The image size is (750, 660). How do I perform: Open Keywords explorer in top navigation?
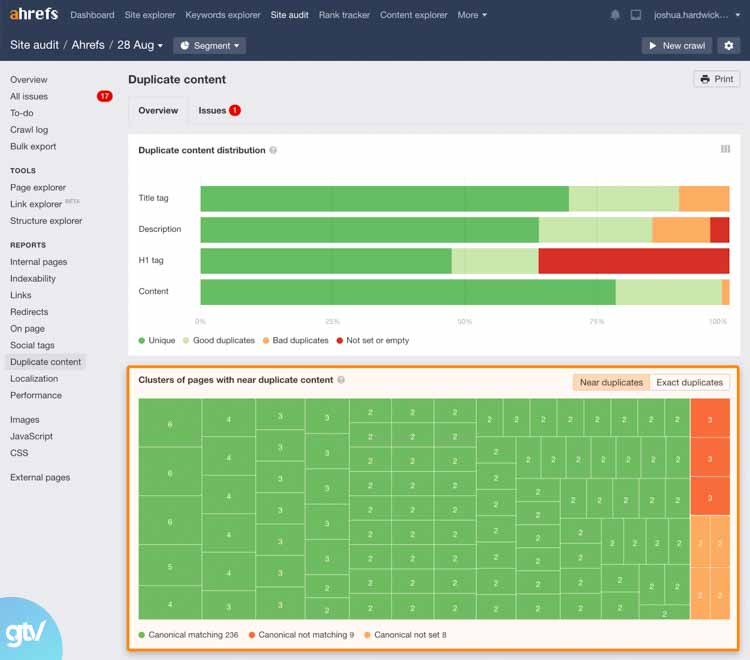[x=223, y=15]
